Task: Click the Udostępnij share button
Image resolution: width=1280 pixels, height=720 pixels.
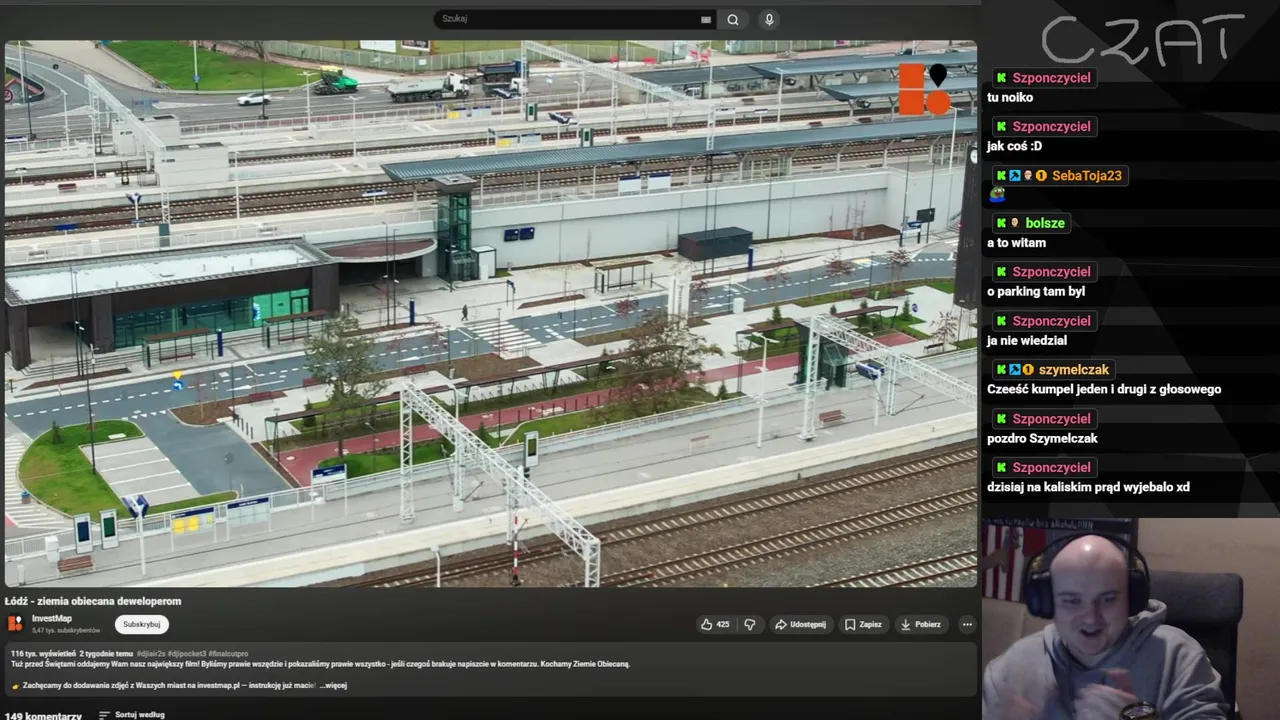Action: (x=800, y=624)
